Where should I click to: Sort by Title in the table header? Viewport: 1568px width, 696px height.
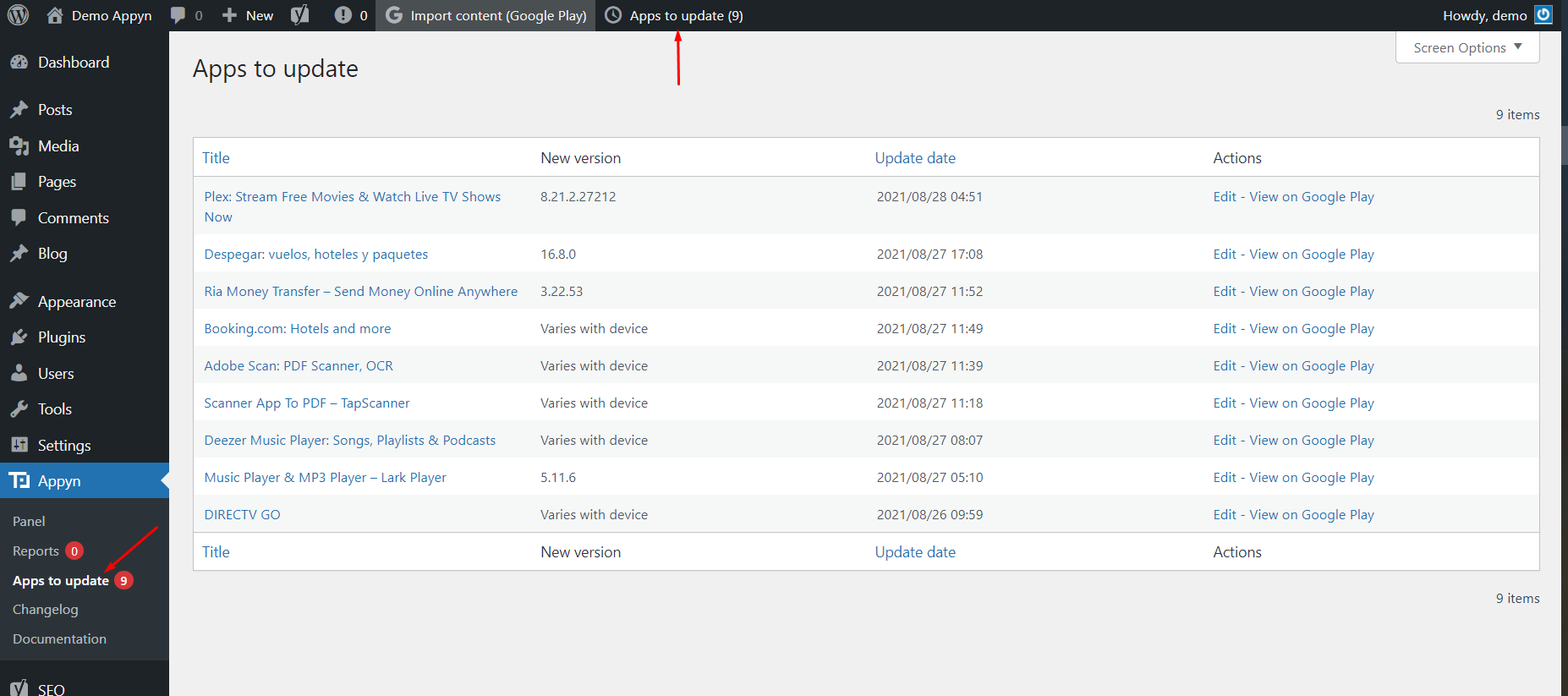pyautogui.click(x=216, y=158)
